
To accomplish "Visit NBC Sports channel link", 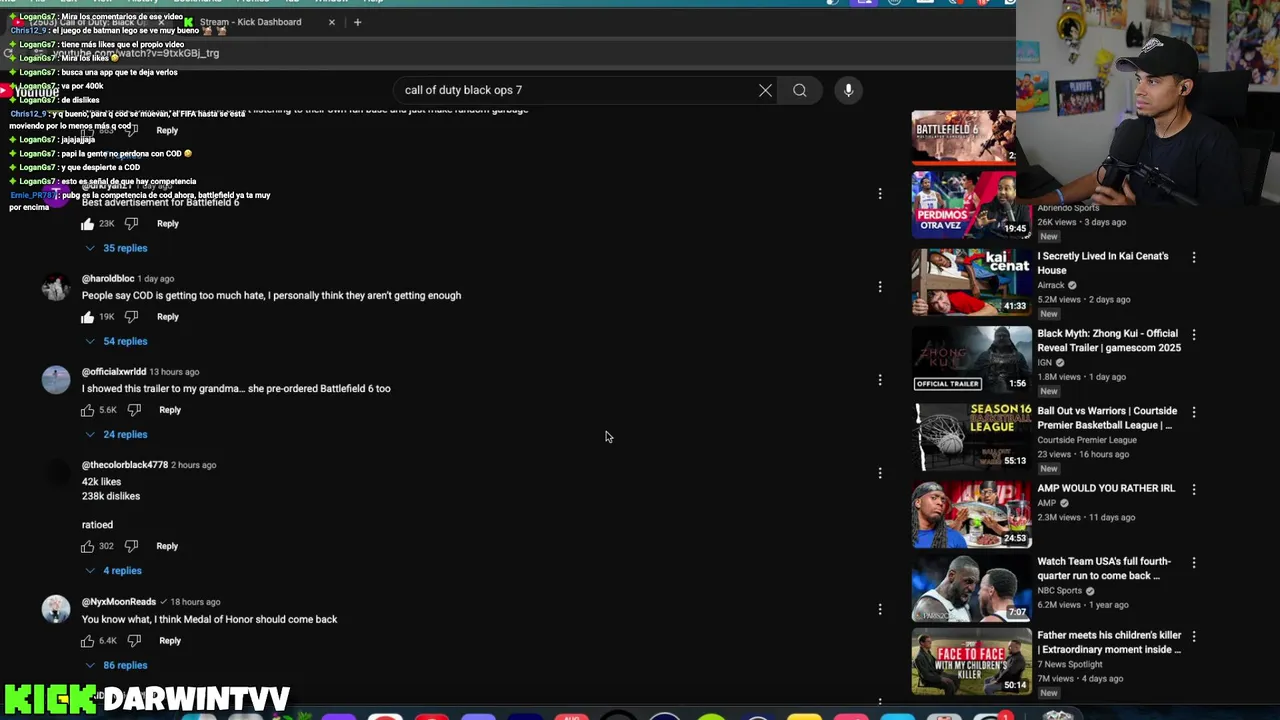I will point(1060,591).
